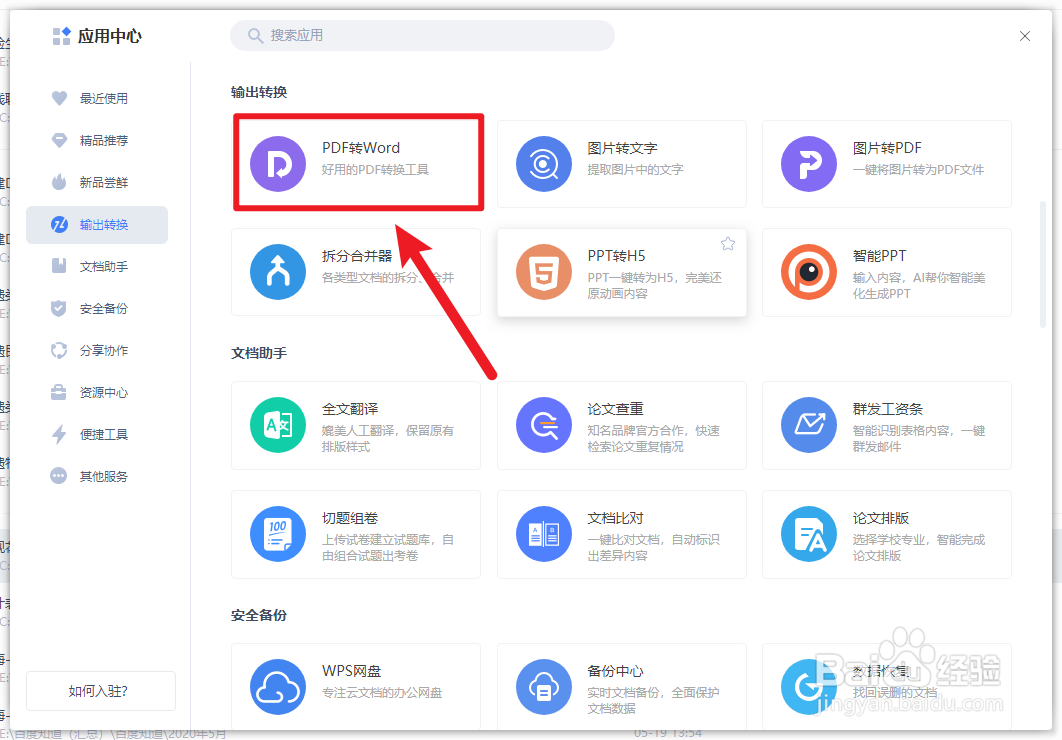Start 论文查重 plagiarism check

(x=621, y=425)
